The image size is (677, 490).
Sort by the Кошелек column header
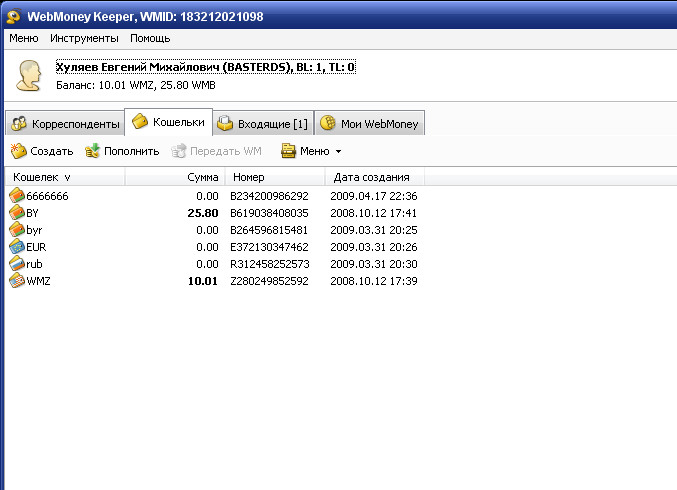65,177
